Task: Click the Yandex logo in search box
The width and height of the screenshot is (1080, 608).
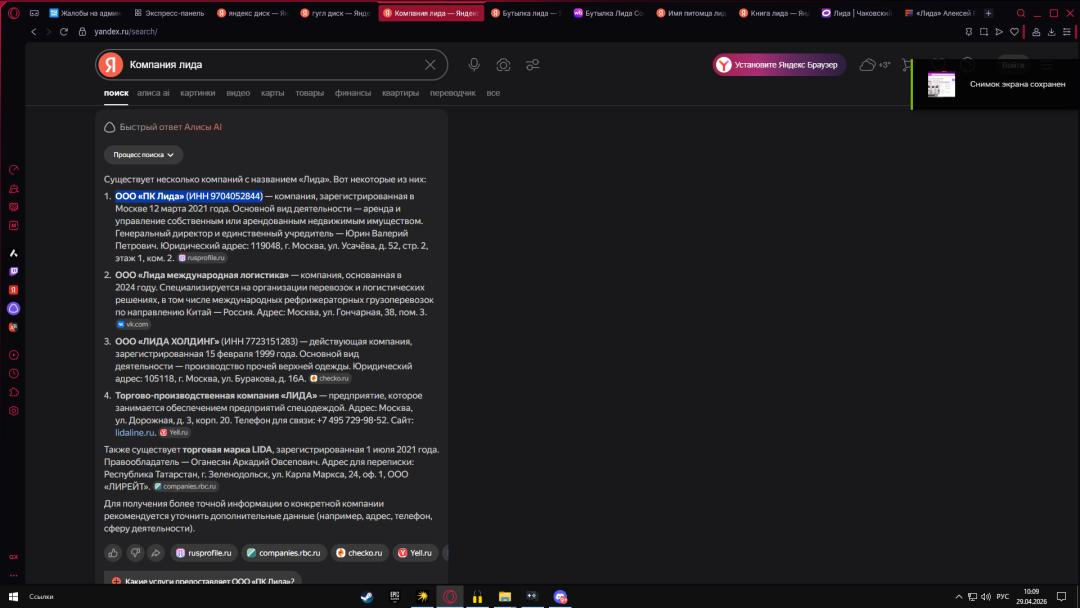Action: click(x=110, y=65)
